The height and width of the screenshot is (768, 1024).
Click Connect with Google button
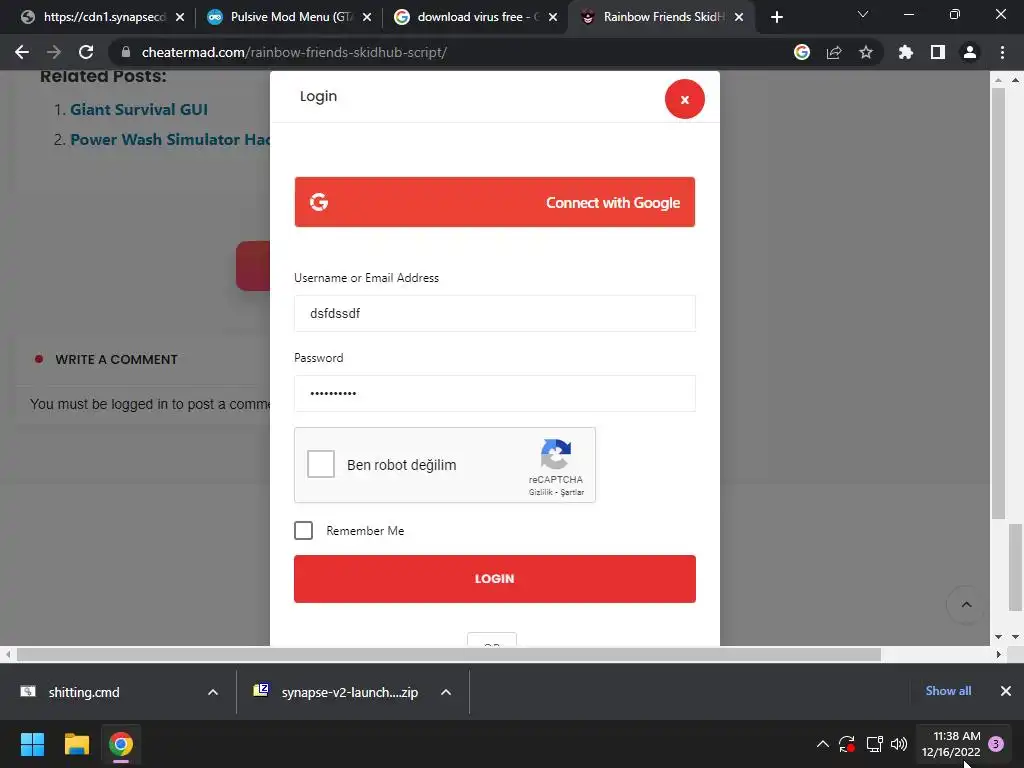pyautogui.click(x=494, y=202)
